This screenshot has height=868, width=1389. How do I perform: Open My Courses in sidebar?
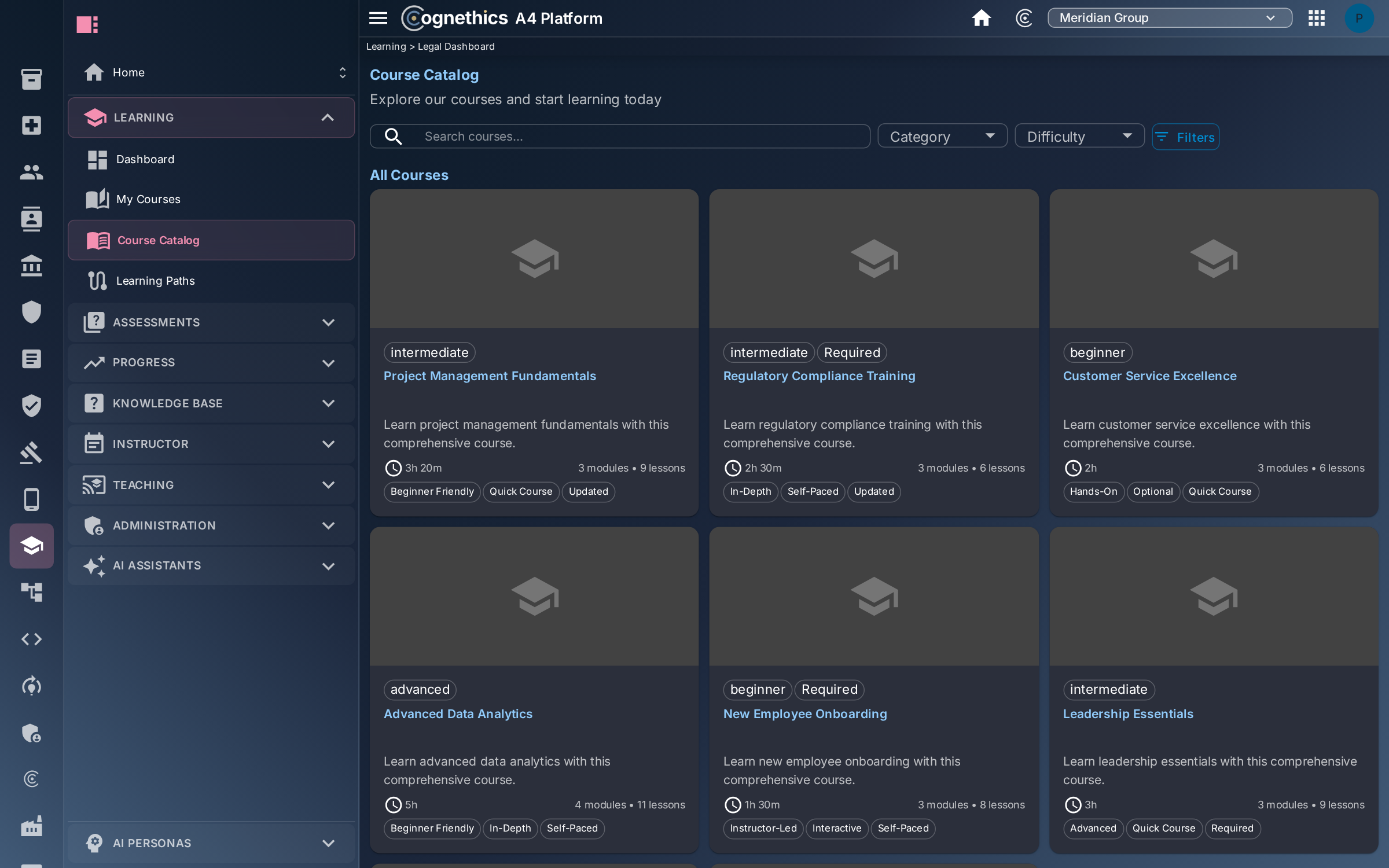211,199
